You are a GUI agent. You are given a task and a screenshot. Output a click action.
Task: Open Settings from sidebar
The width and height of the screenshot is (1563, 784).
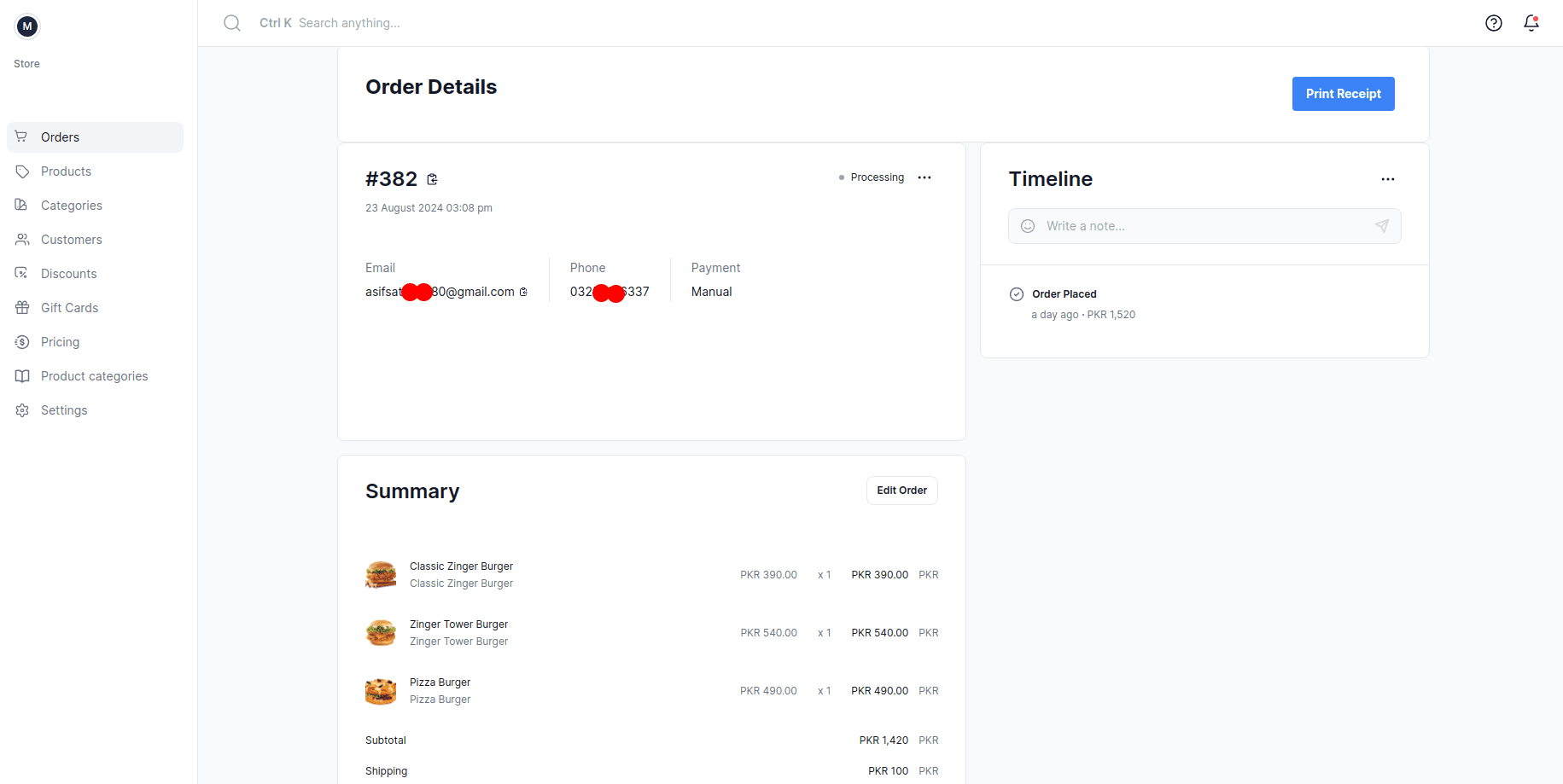tap(95, 410)
